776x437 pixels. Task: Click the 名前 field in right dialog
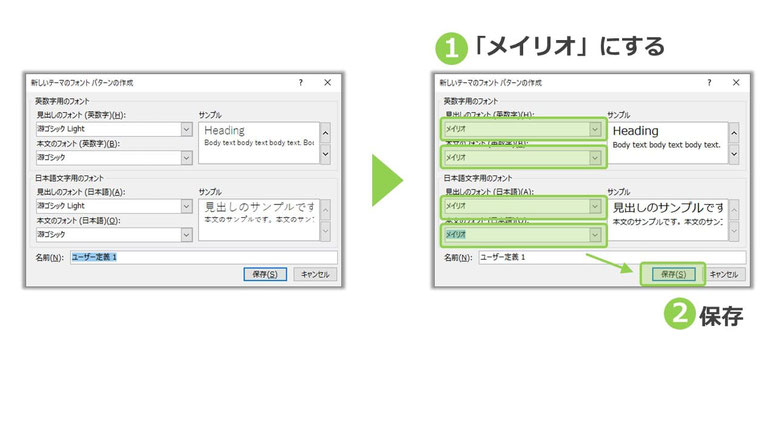pos(612,257)
